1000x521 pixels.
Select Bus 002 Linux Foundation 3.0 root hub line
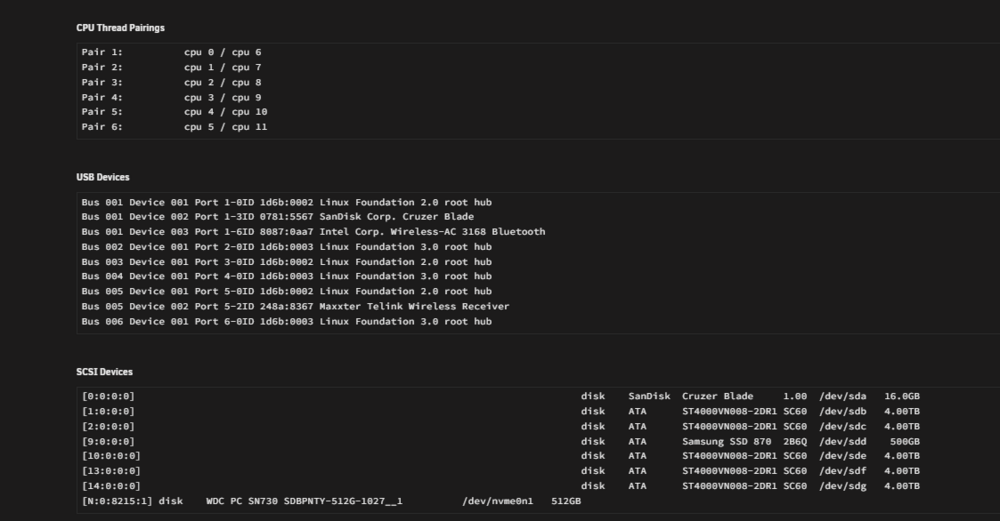pos(286,247)
